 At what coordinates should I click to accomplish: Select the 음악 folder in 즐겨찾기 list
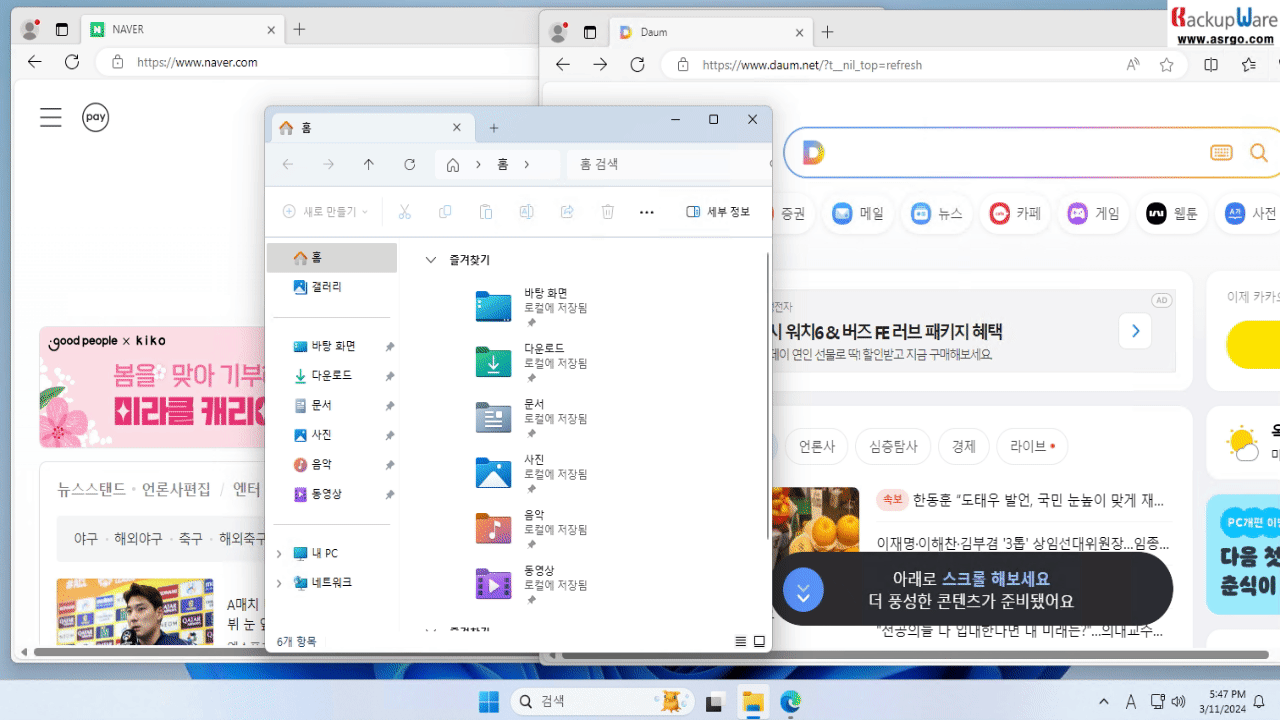pos(532,528)
